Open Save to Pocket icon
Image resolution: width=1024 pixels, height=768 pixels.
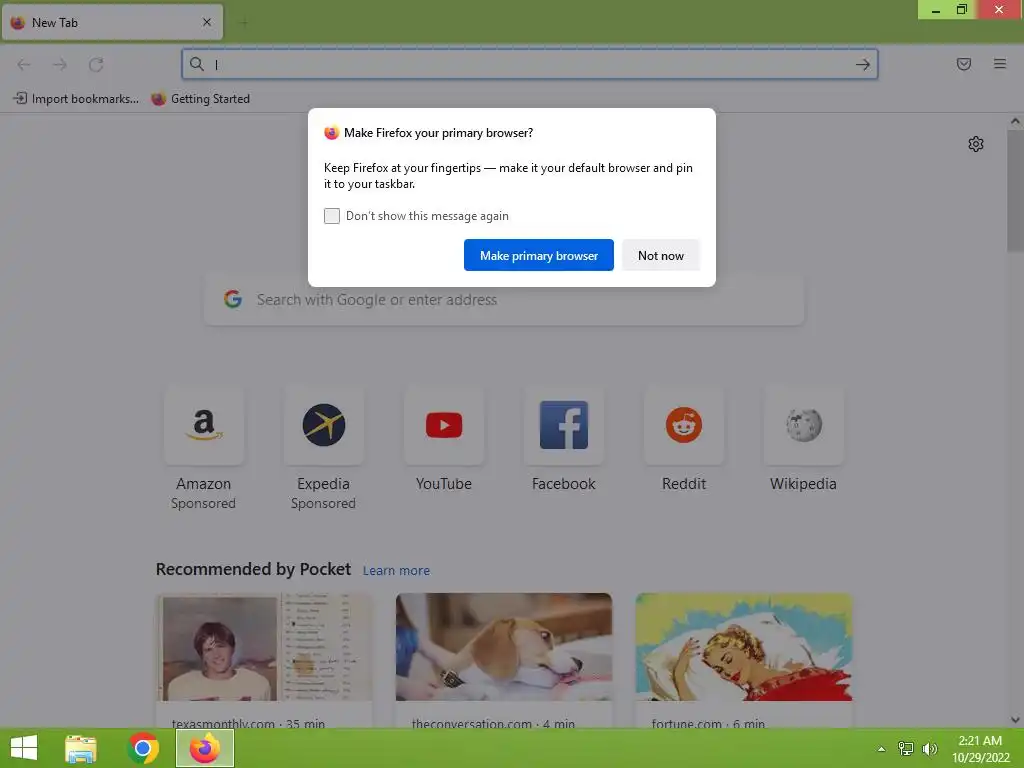pyautogui.click(x=964, y=64)
